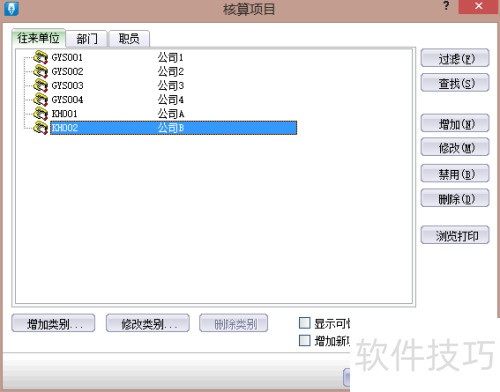
Task: Select the GYS003 code text
Action: (67, 86)
